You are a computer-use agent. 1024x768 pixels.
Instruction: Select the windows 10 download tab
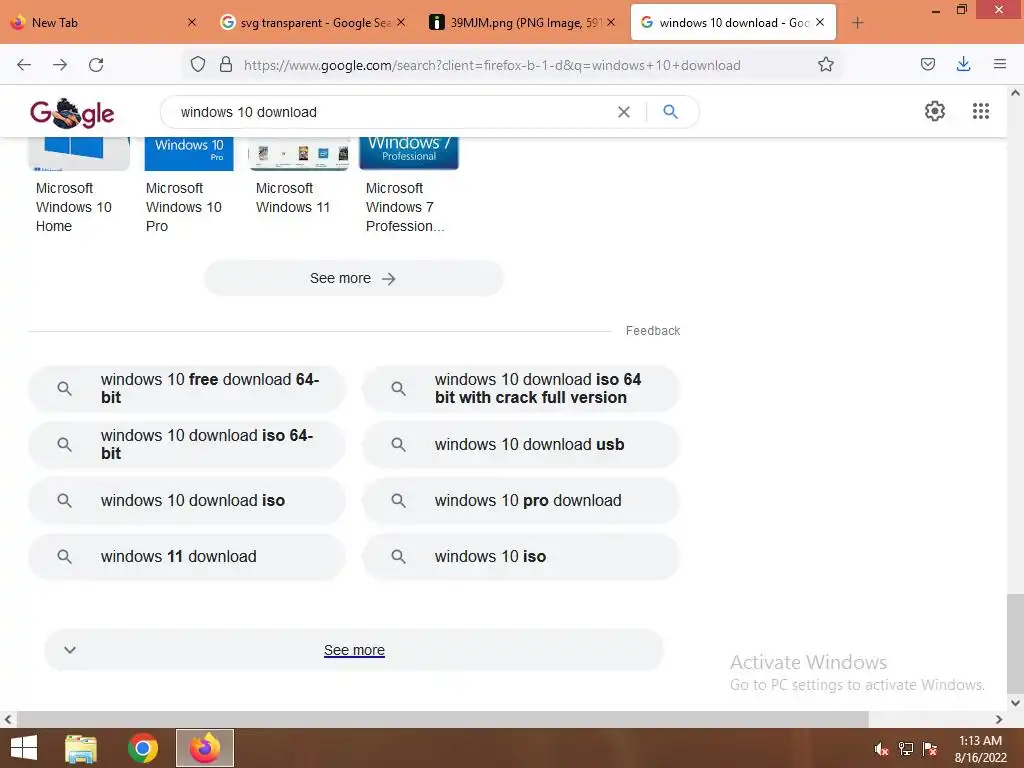pyautogui.click(x=733, y=22)
